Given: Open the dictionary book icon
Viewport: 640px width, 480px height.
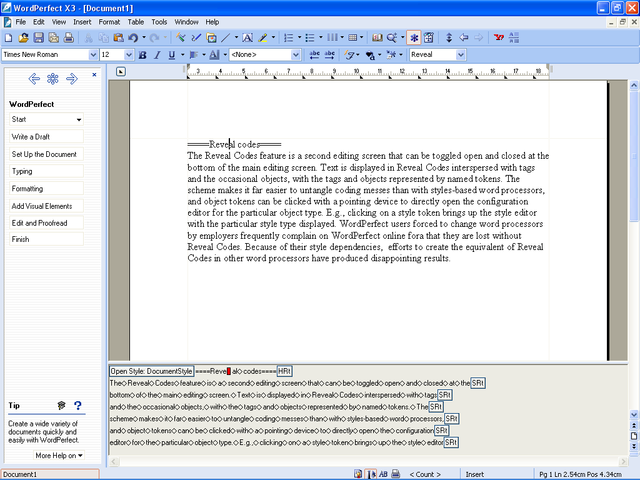Looking at the screenshot, I should tap(377, 38).
